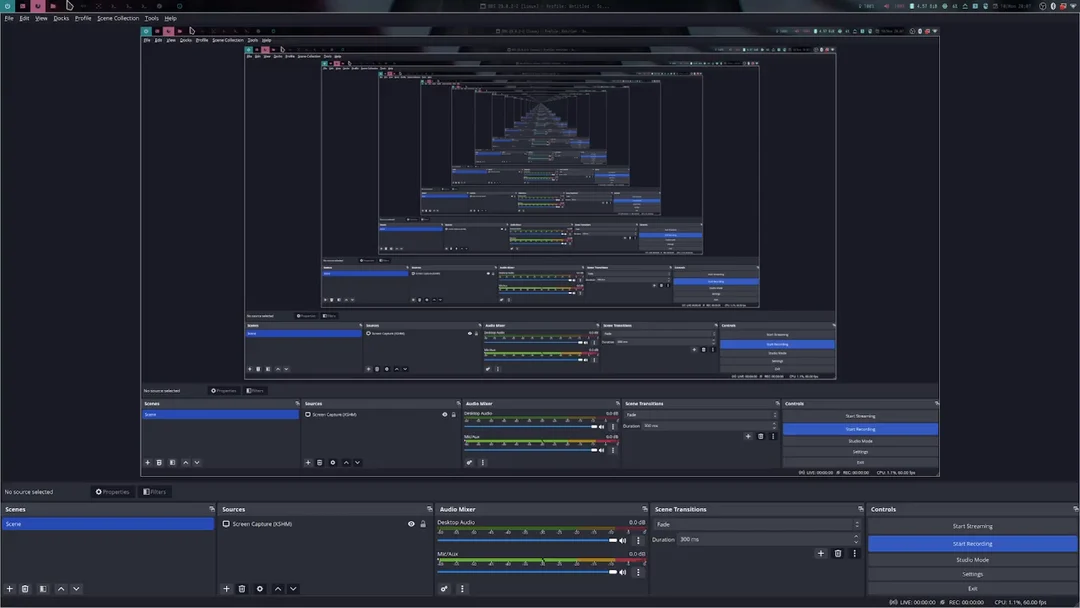Open source properties via the gear icon
This screenshot has height=608, width=1080.
tap(260, 589)
